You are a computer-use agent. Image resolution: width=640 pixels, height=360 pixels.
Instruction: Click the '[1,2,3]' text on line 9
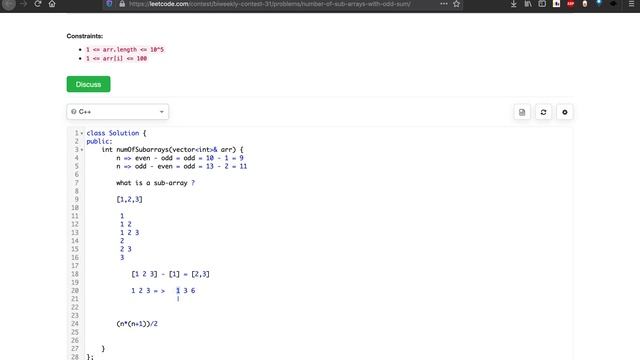pos(129,200)
